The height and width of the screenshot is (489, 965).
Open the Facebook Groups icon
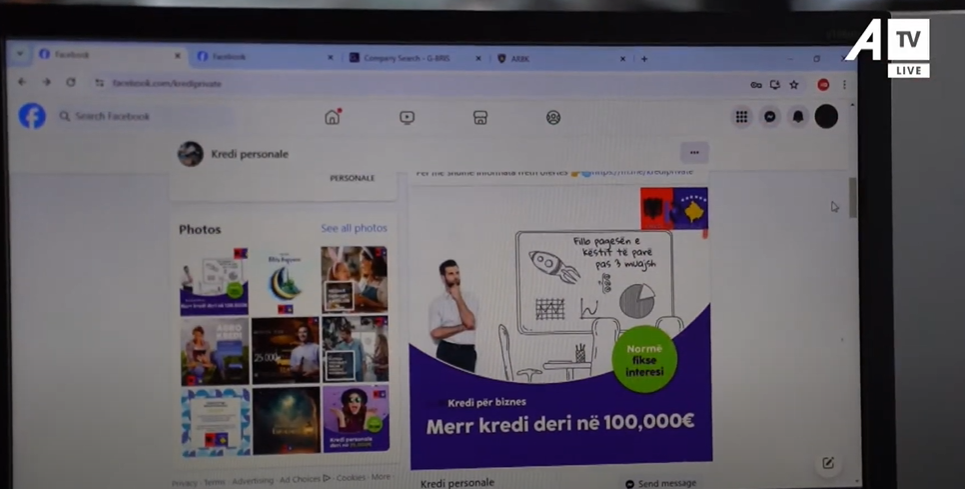click(553, 117)
